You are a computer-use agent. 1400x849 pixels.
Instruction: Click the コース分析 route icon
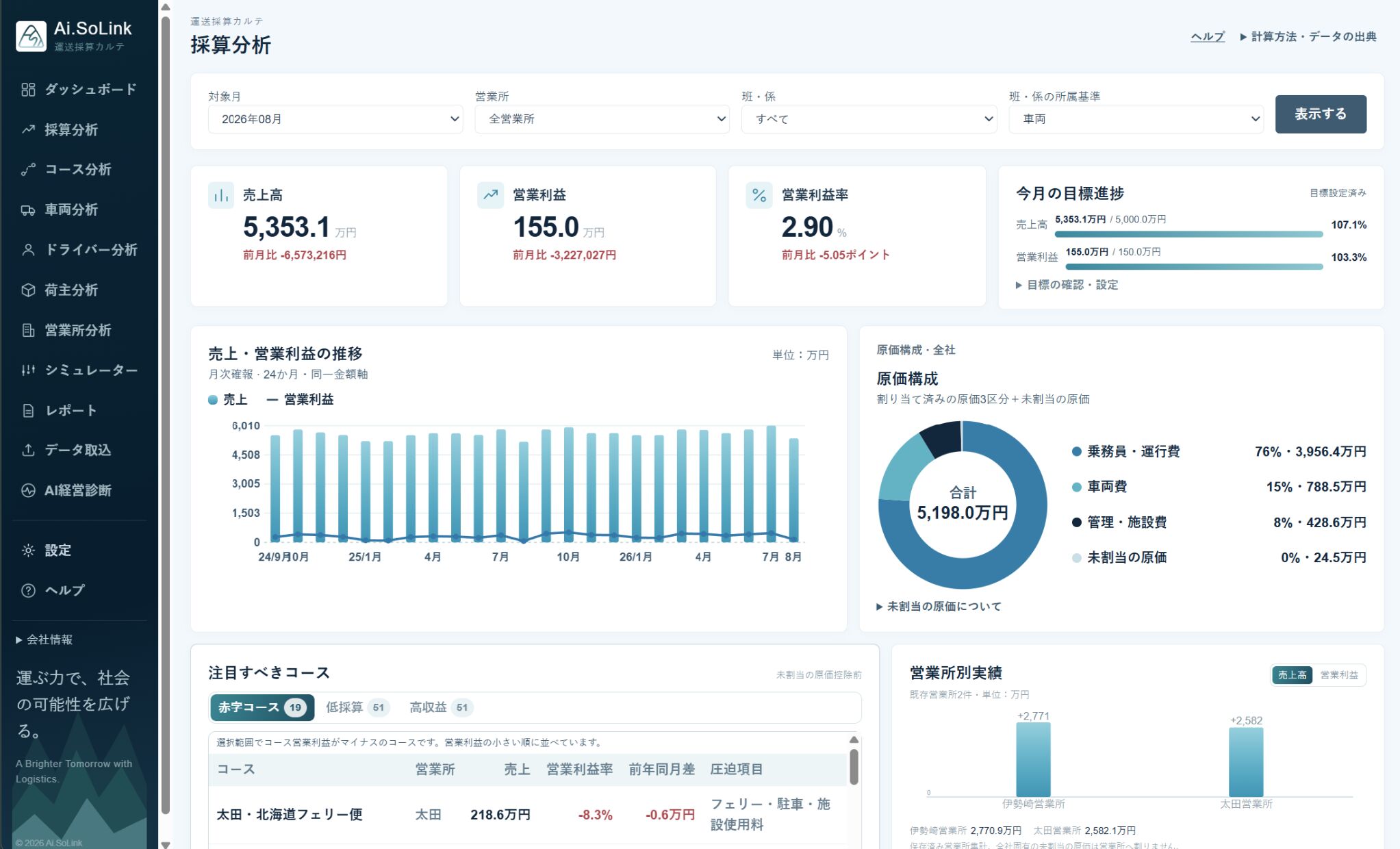click(x=28, y=170)
